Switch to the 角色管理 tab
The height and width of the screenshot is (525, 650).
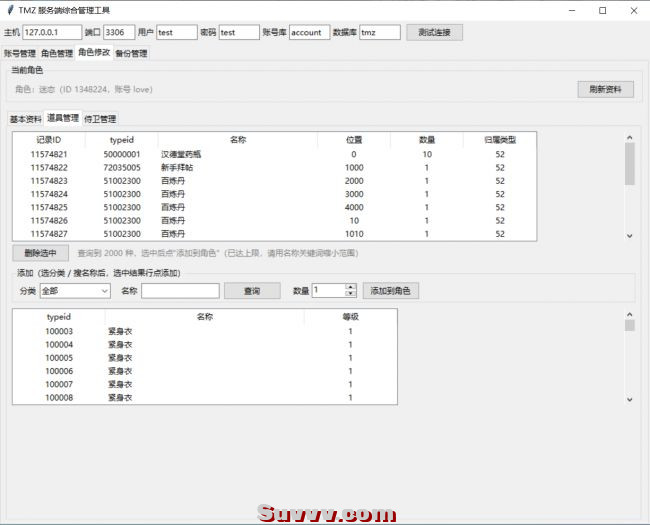[x=57, y=53]
